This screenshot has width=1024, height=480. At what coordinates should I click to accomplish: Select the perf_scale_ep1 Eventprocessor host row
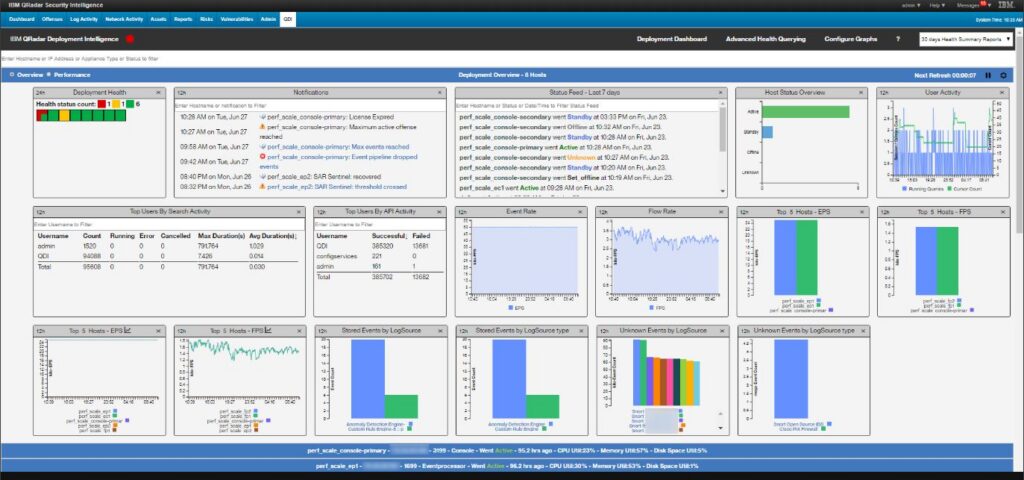tap(507, 466)
